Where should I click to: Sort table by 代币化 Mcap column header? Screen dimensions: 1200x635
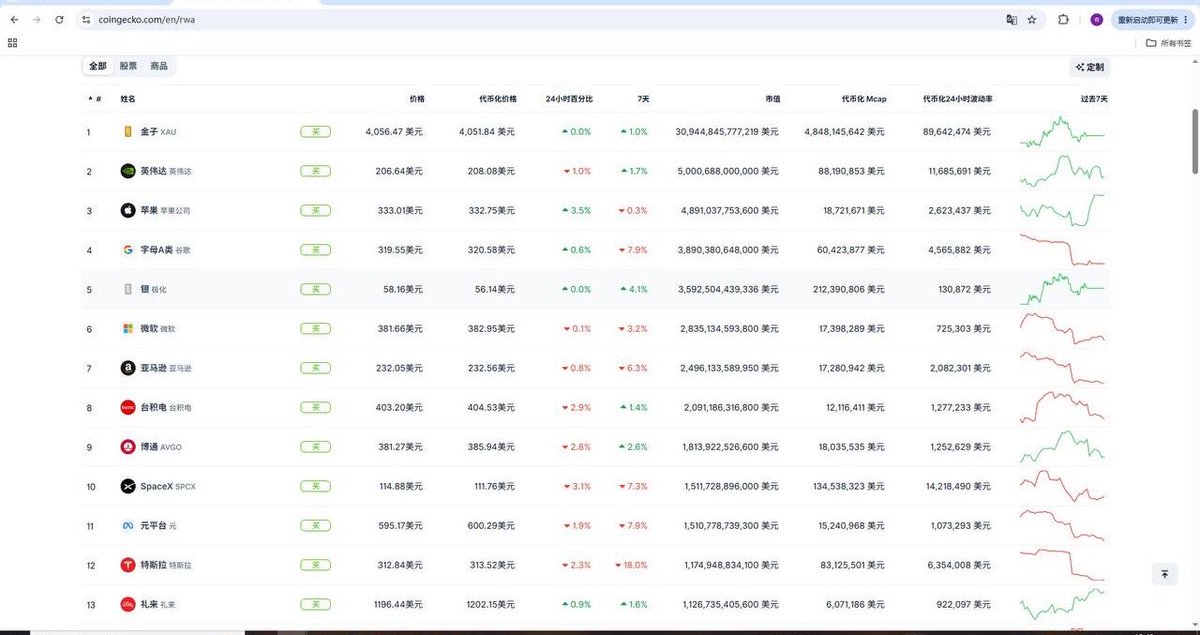(x=864, y=99)
